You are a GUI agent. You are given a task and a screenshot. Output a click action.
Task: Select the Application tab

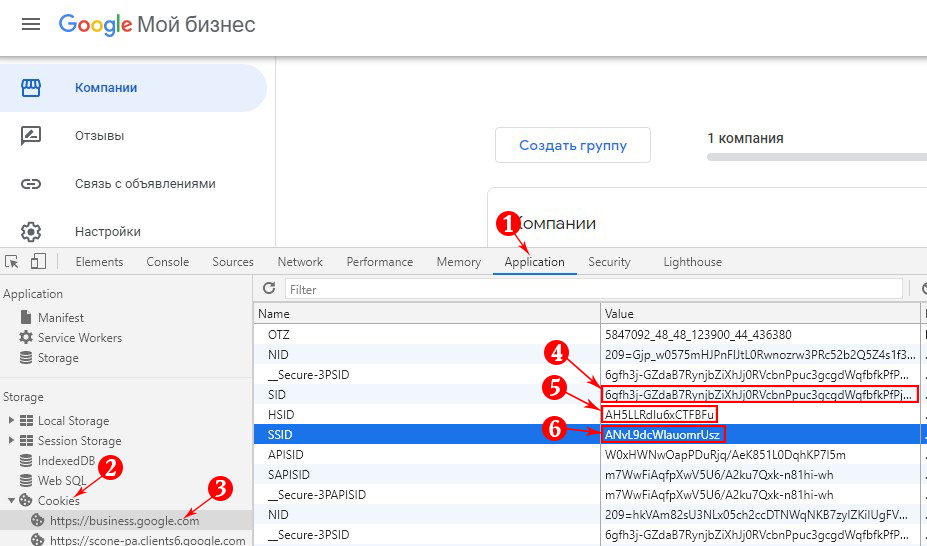point(534,262)
